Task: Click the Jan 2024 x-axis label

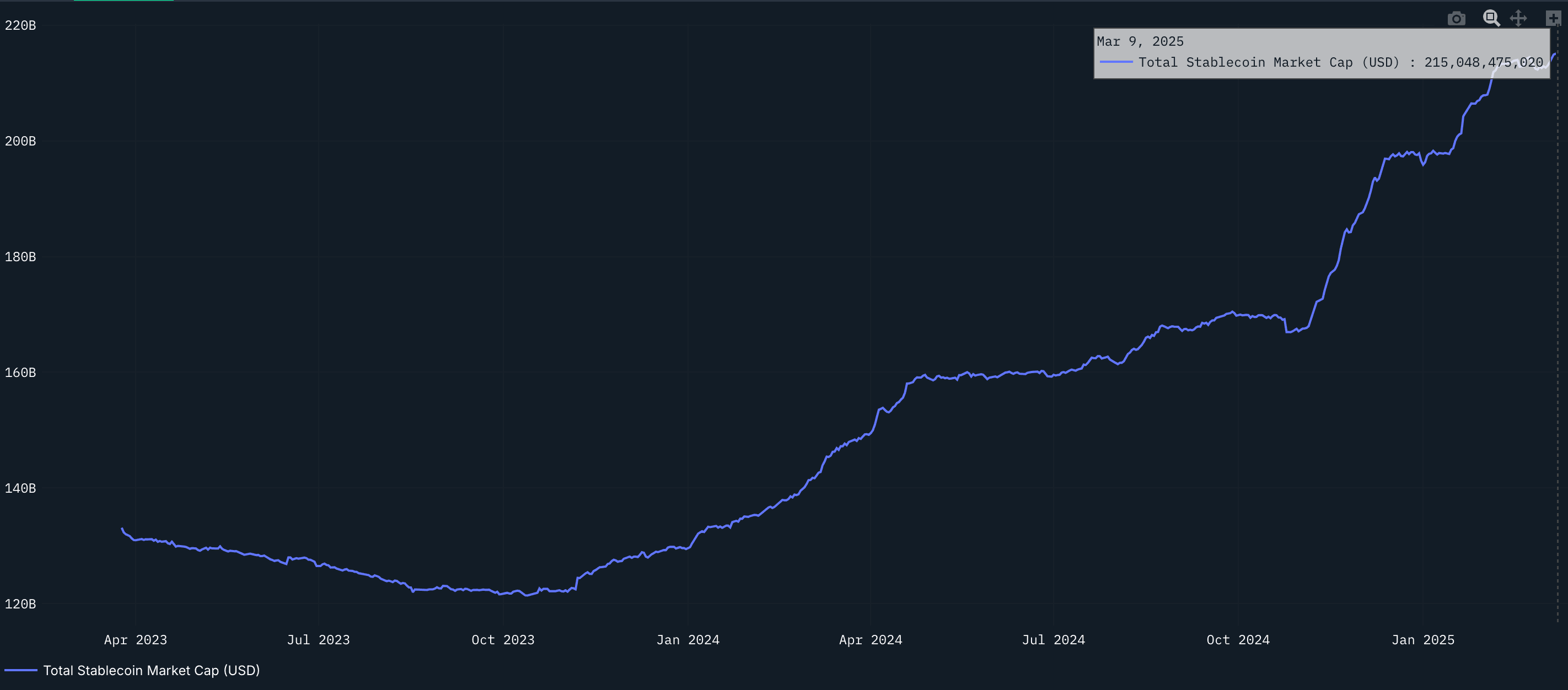Action: coord(688,639)
